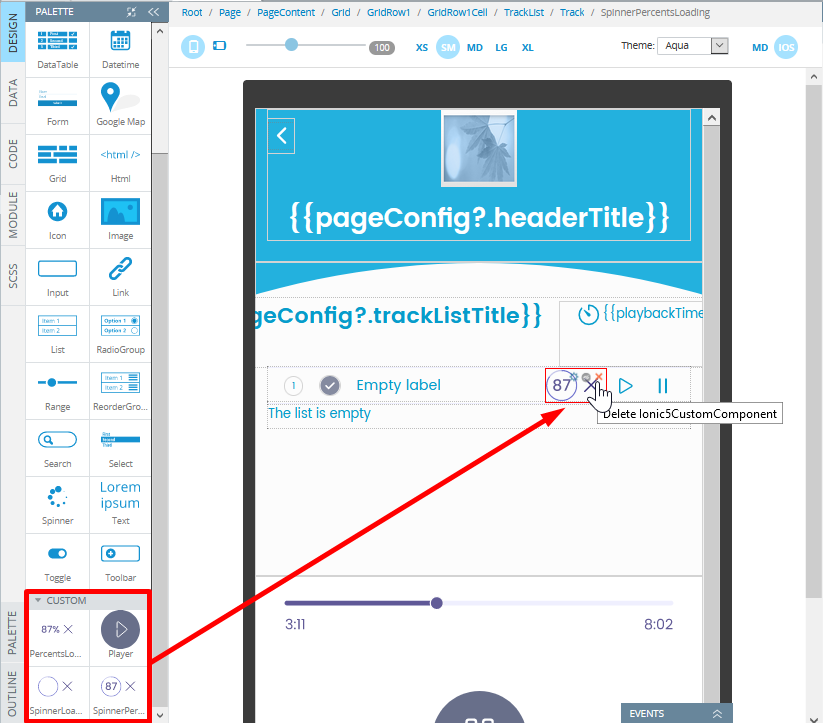The width and height of the screenshot is (823, 723).
Task: Select custom Player component
Action: pos(120,638)
